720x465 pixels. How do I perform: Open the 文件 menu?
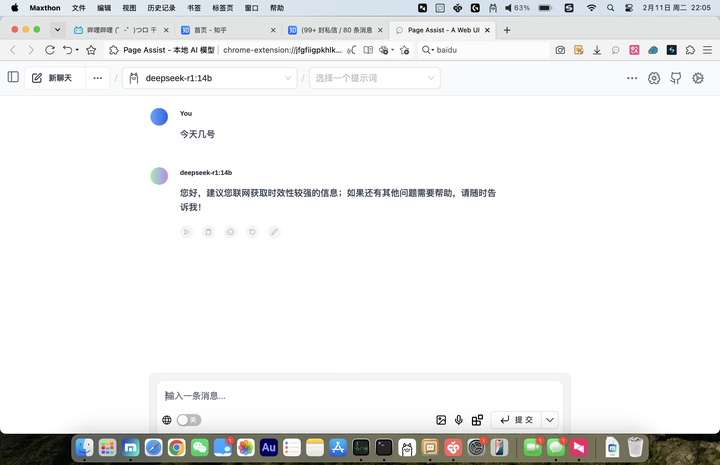click(x=79, y=8)
